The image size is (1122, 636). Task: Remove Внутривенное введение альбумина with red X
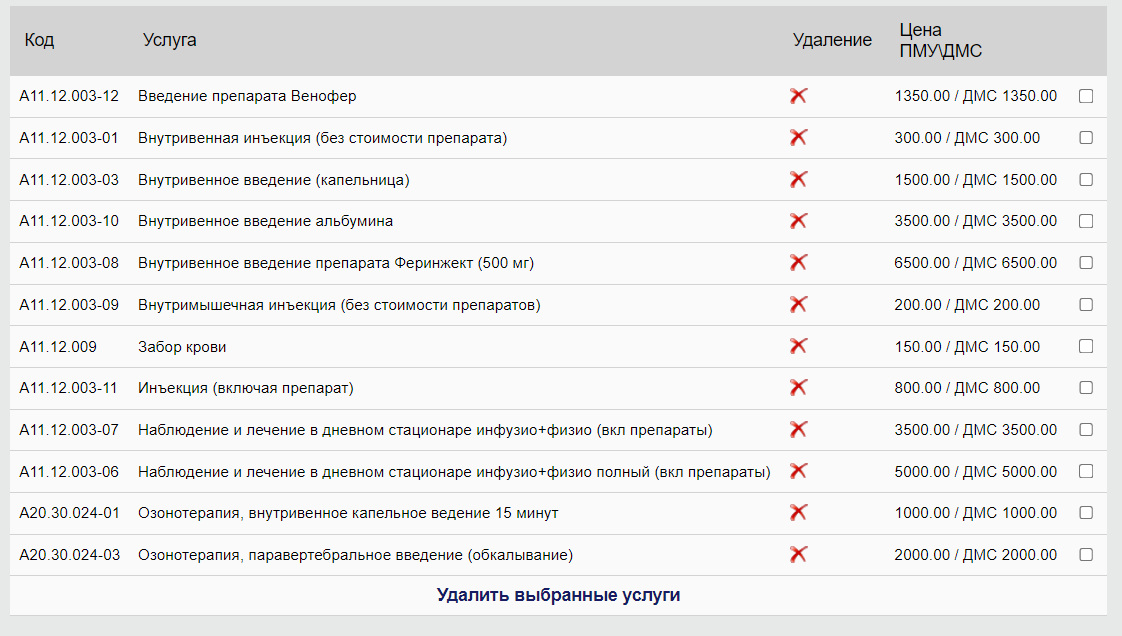pos(798,221)
